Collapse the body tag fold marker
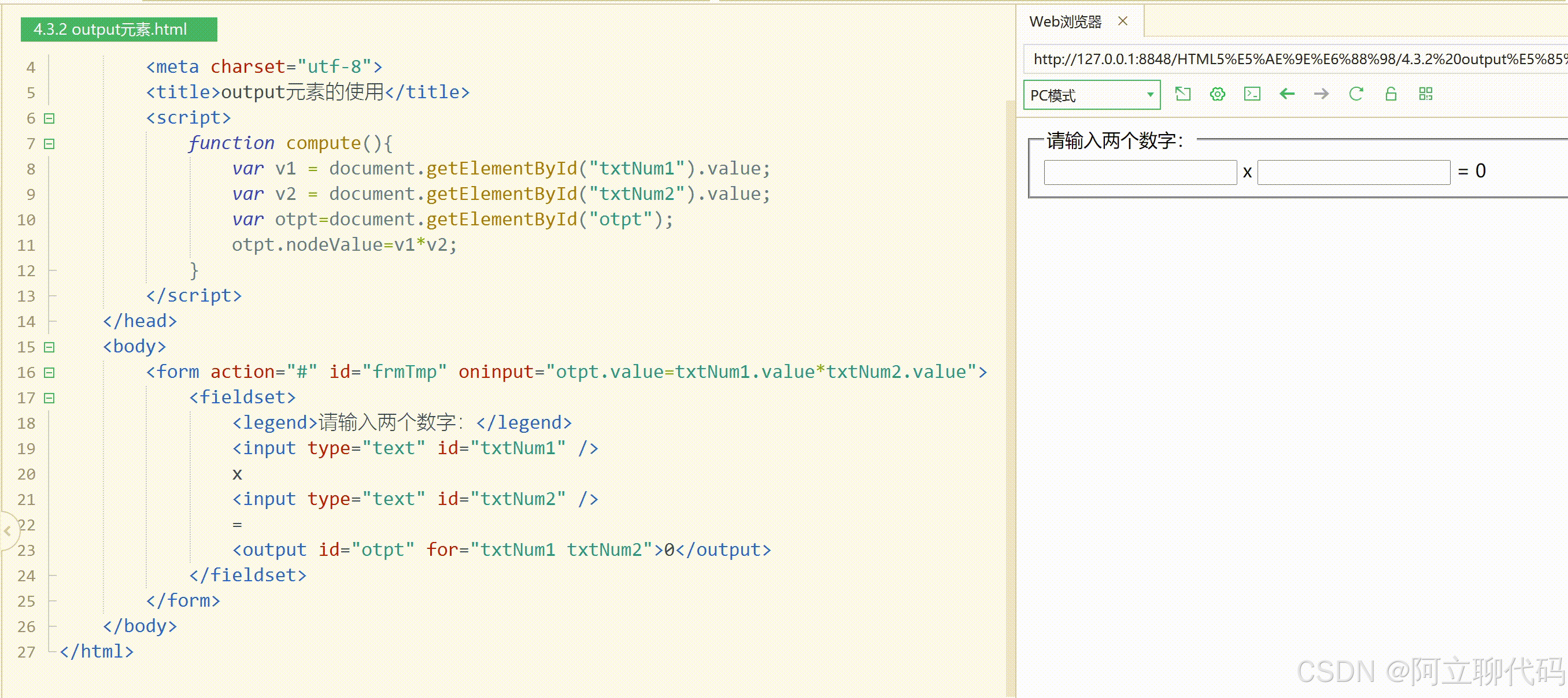1568x698 pixels. [x=49, y=347]
